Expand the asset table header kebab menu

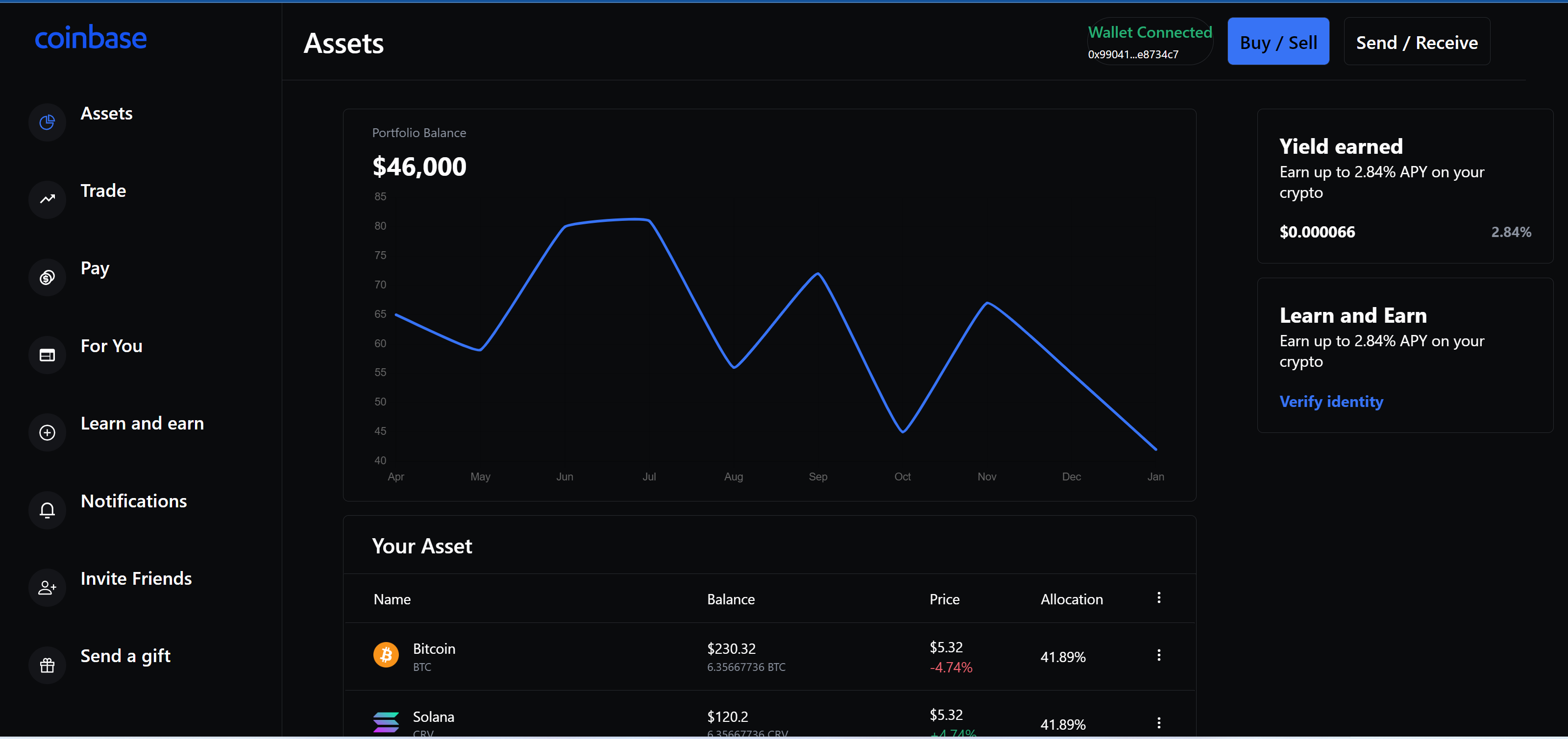pyautogui.click(x=1158, y=598)
